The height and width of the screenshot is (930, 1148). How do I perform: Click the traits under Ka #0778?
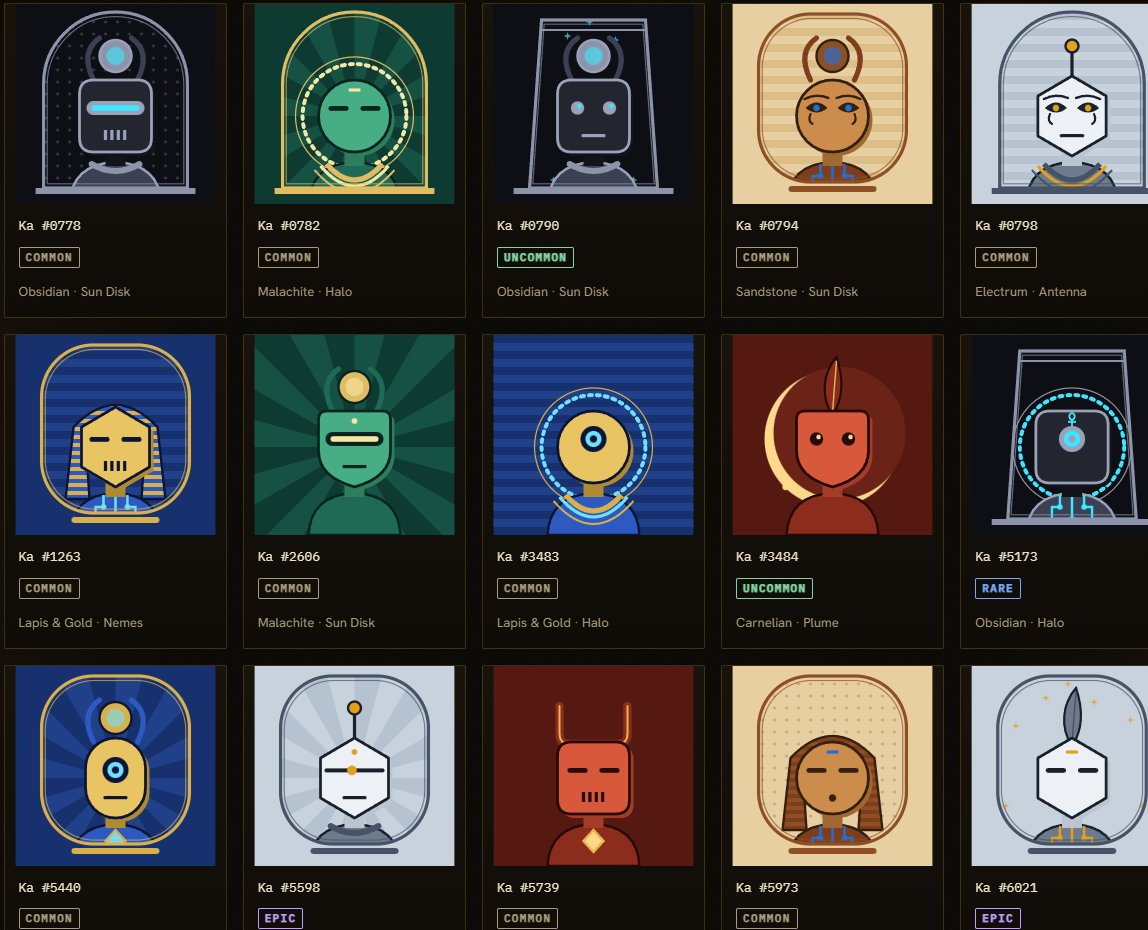(x=74, y=291)
